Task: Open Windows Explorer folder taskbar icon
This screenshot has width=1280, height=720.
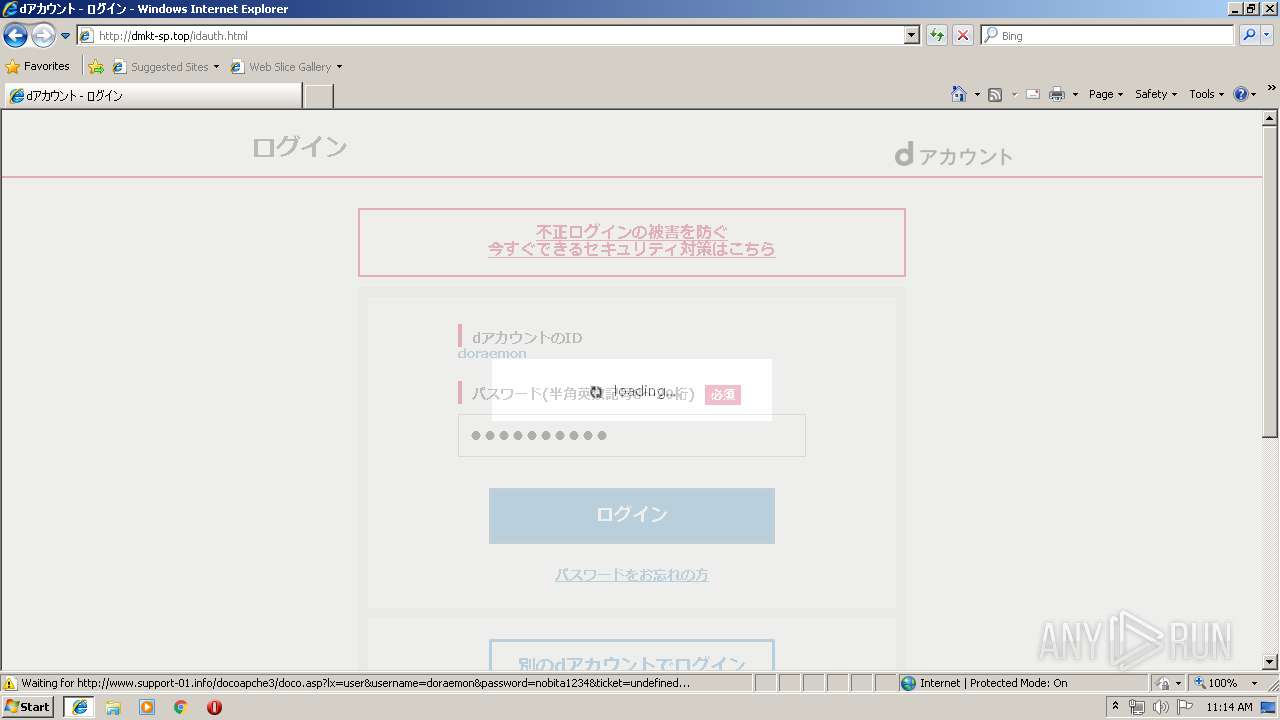Action: tap(113, 707)
